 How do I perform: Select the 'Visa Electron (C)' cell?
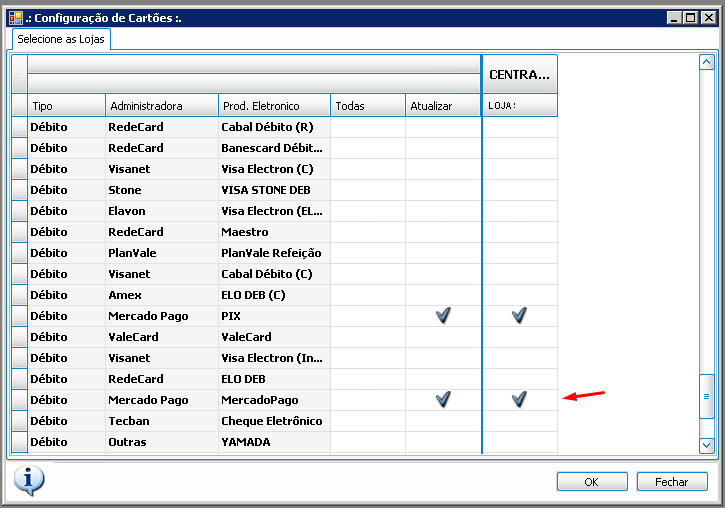274,169
